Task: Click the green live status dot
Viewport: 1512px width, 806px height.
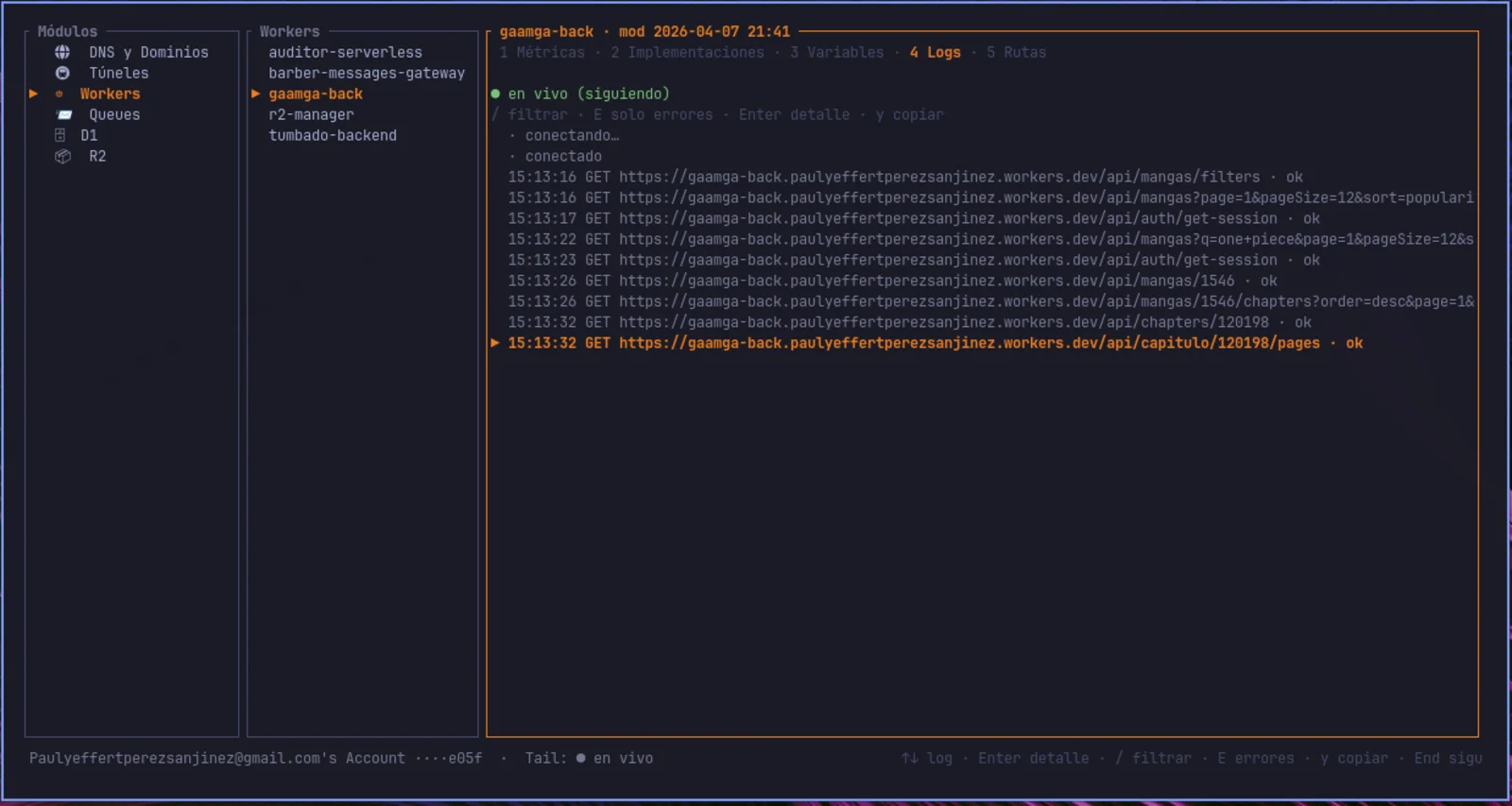Action: pyautogui.click(x=495, y=94)
